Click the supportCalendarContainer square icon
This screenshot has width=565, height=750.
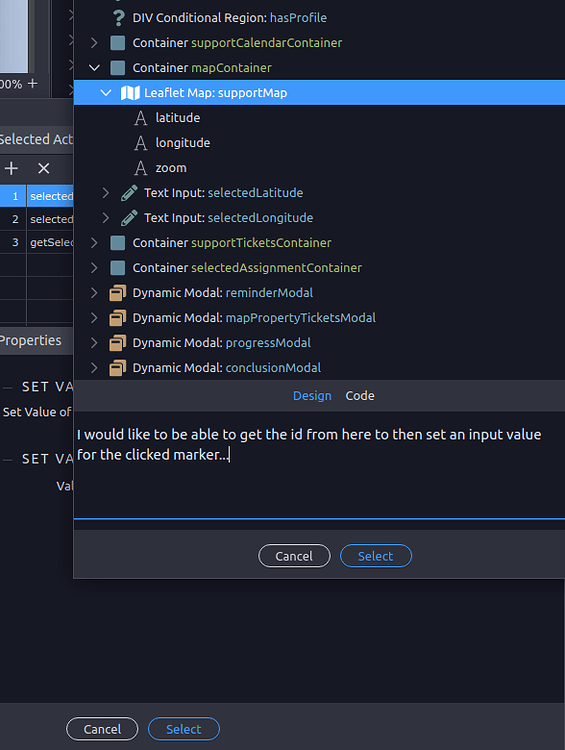pyautogui.click(x=118, y=43)
